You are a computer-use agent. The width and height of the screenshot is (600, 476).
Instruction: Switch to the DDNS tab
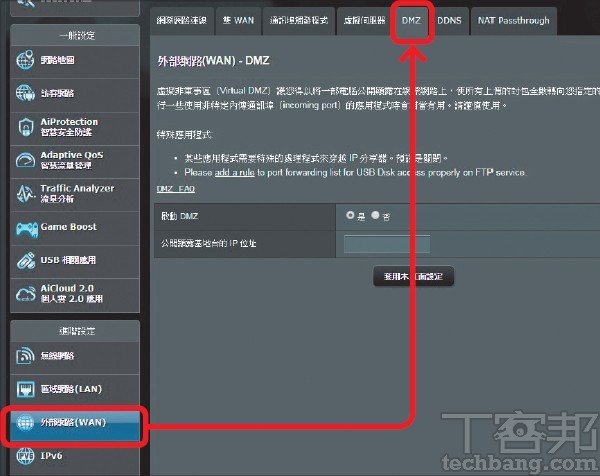click(449, 20)
